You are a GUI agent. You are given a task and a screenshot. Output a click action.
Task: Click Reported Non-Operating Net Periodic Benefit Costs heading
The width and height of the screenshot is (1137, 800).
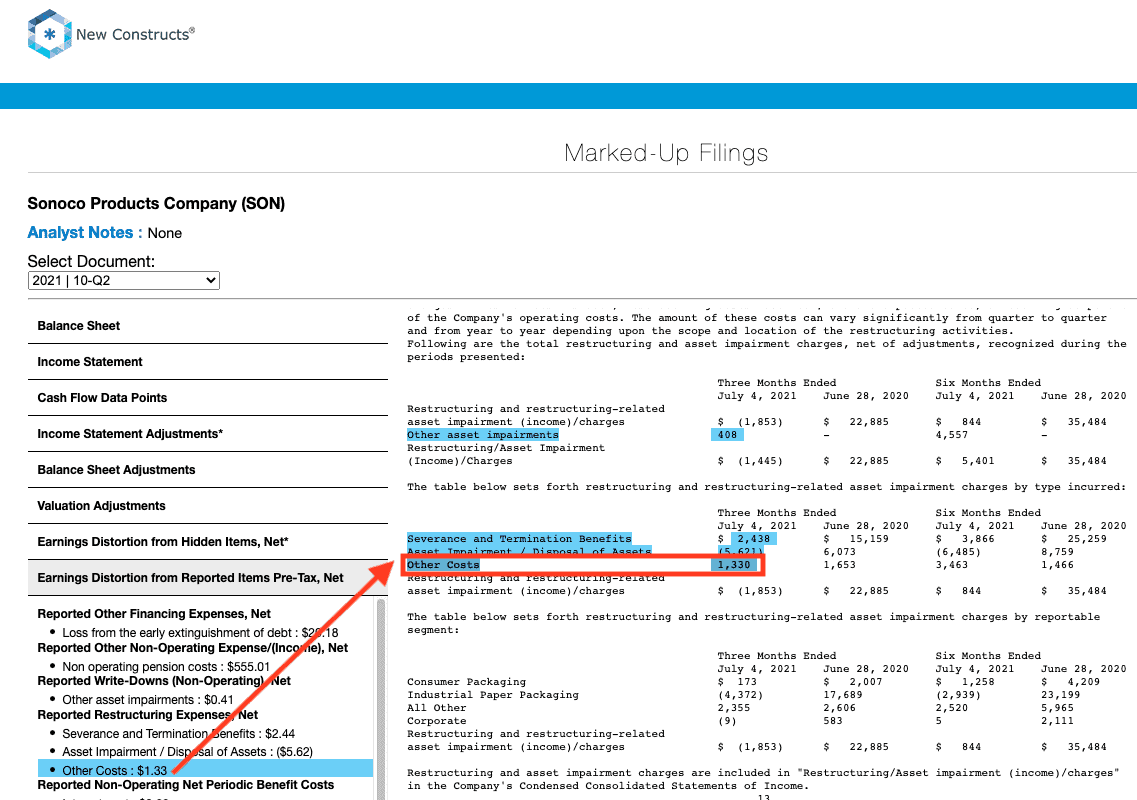186,785
